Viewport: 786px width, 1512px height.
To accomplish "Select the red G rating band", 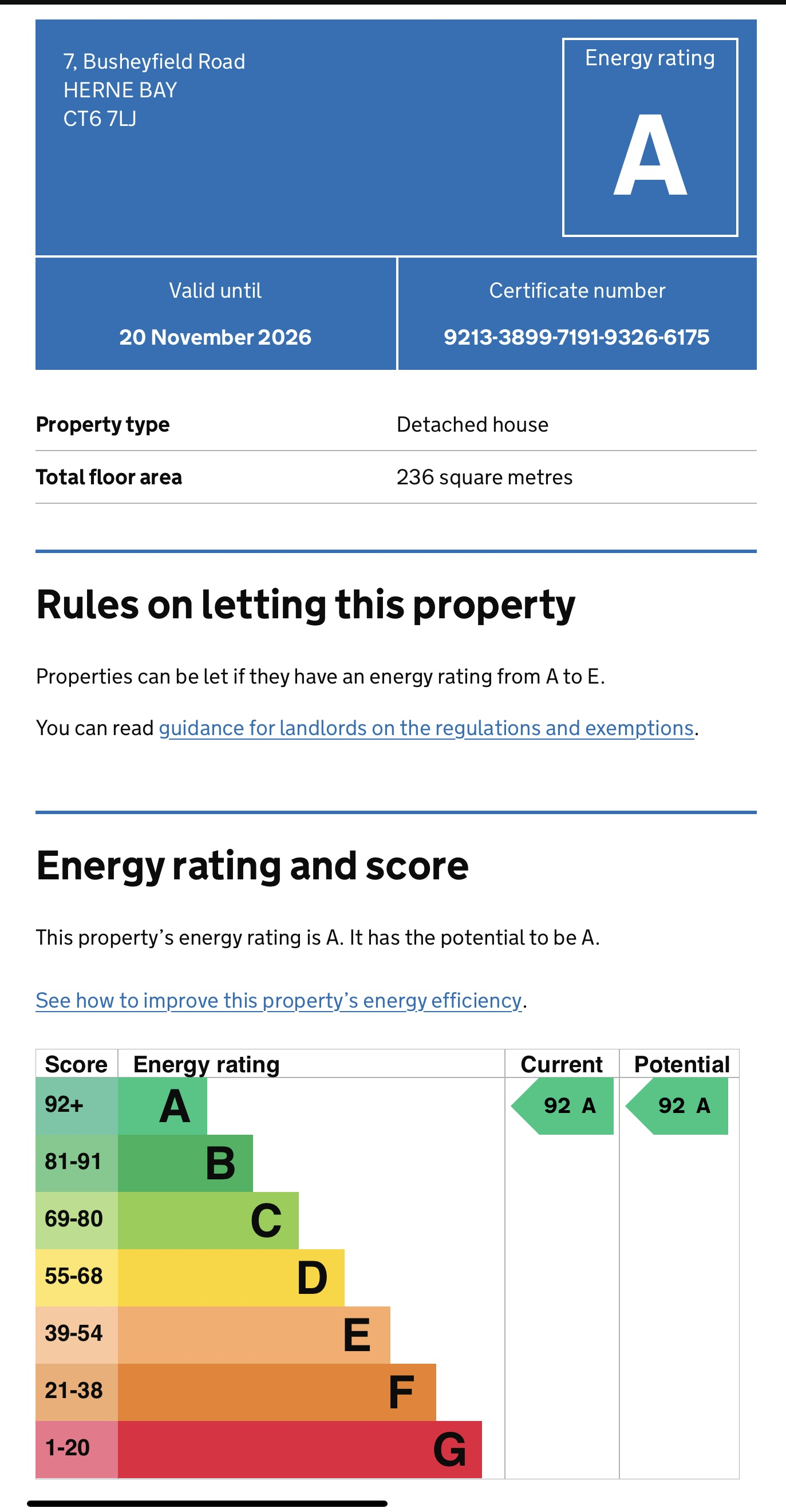I will tap(300, 1448).
